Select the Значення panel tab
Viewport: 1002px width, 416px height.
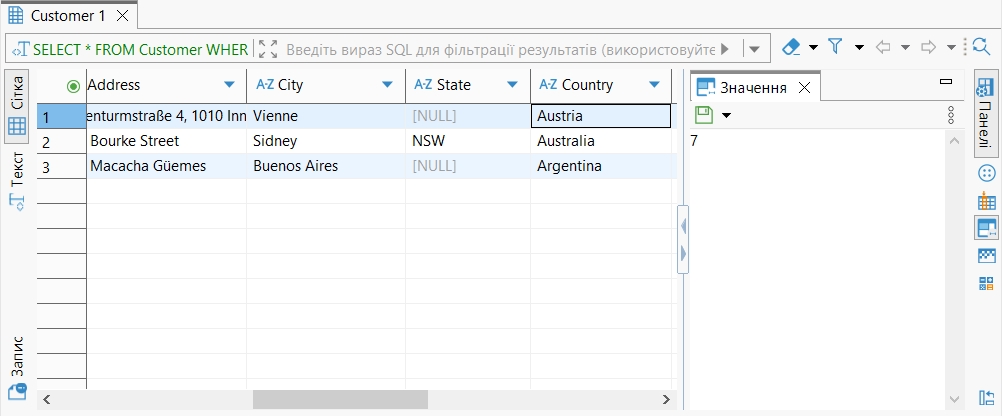[x=753, y=88]
